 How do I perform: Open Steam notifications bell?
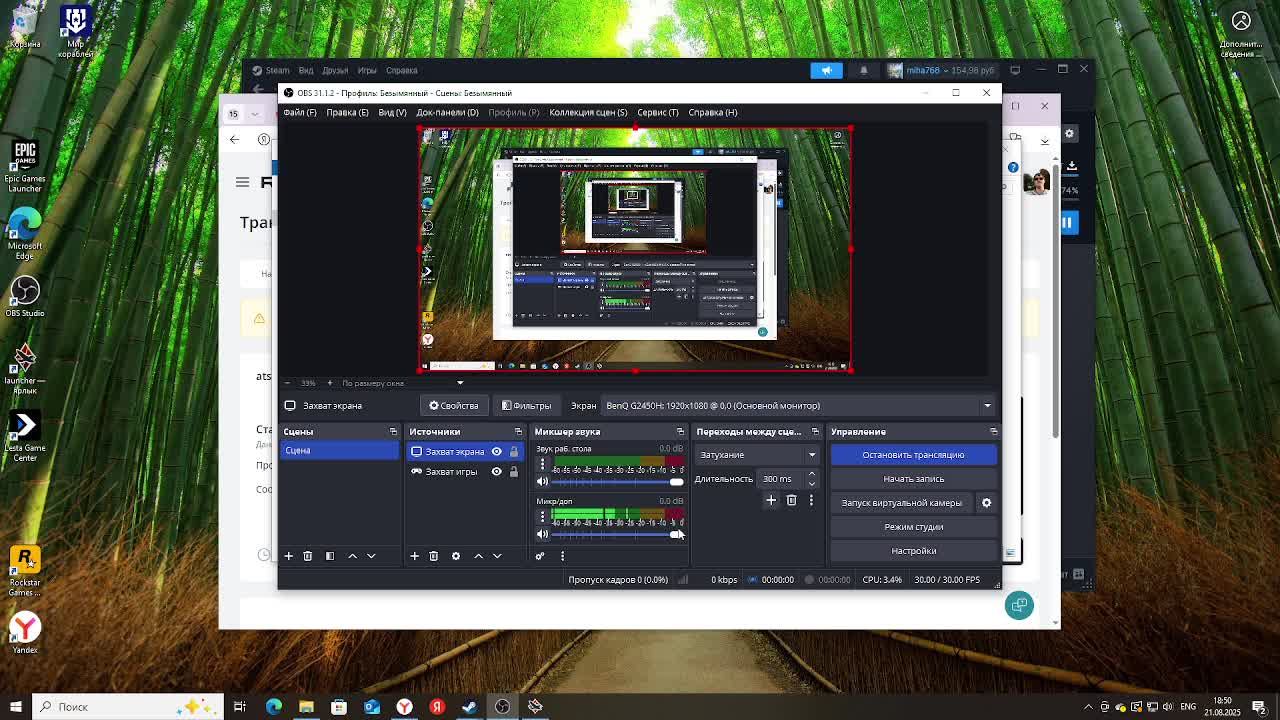tap(864, 70)
